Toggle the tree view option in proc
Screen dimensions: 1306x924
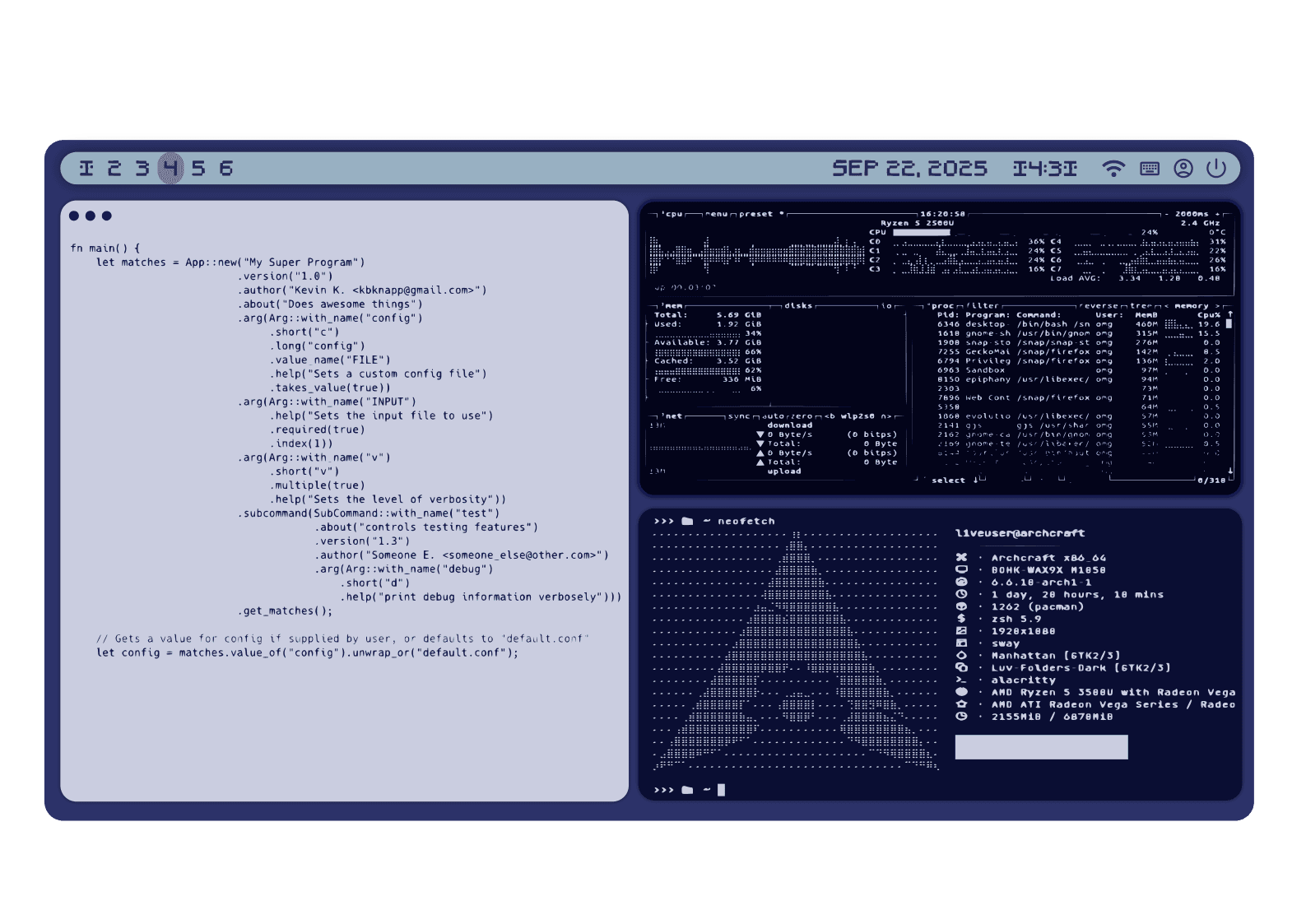click(x=1141, y=306)
